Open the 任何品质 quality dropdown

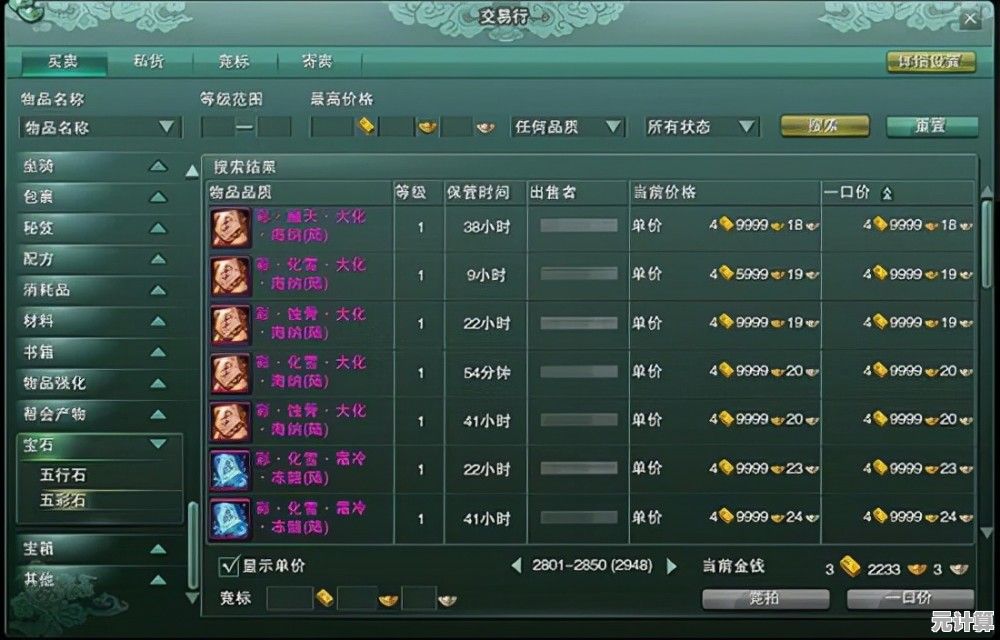(x=567, y=127)
